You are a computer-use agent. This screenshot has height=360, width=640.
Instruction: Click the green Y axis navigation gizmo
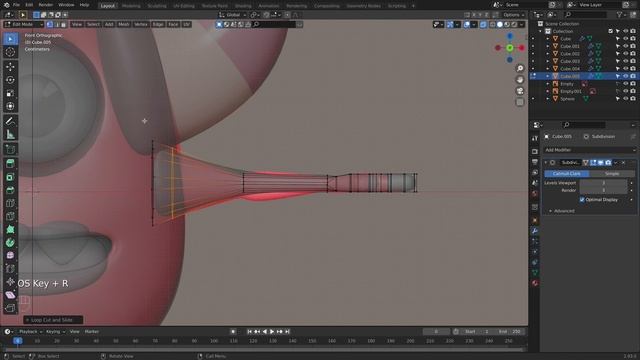(510, 48)
